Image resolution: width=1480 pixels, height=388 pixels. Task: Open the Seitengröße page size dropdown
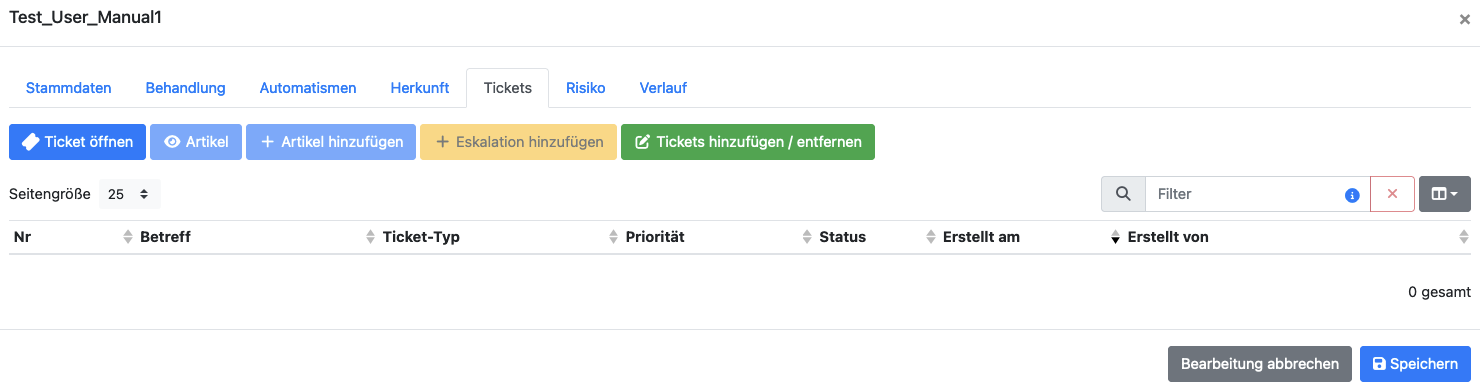(129, 194)
